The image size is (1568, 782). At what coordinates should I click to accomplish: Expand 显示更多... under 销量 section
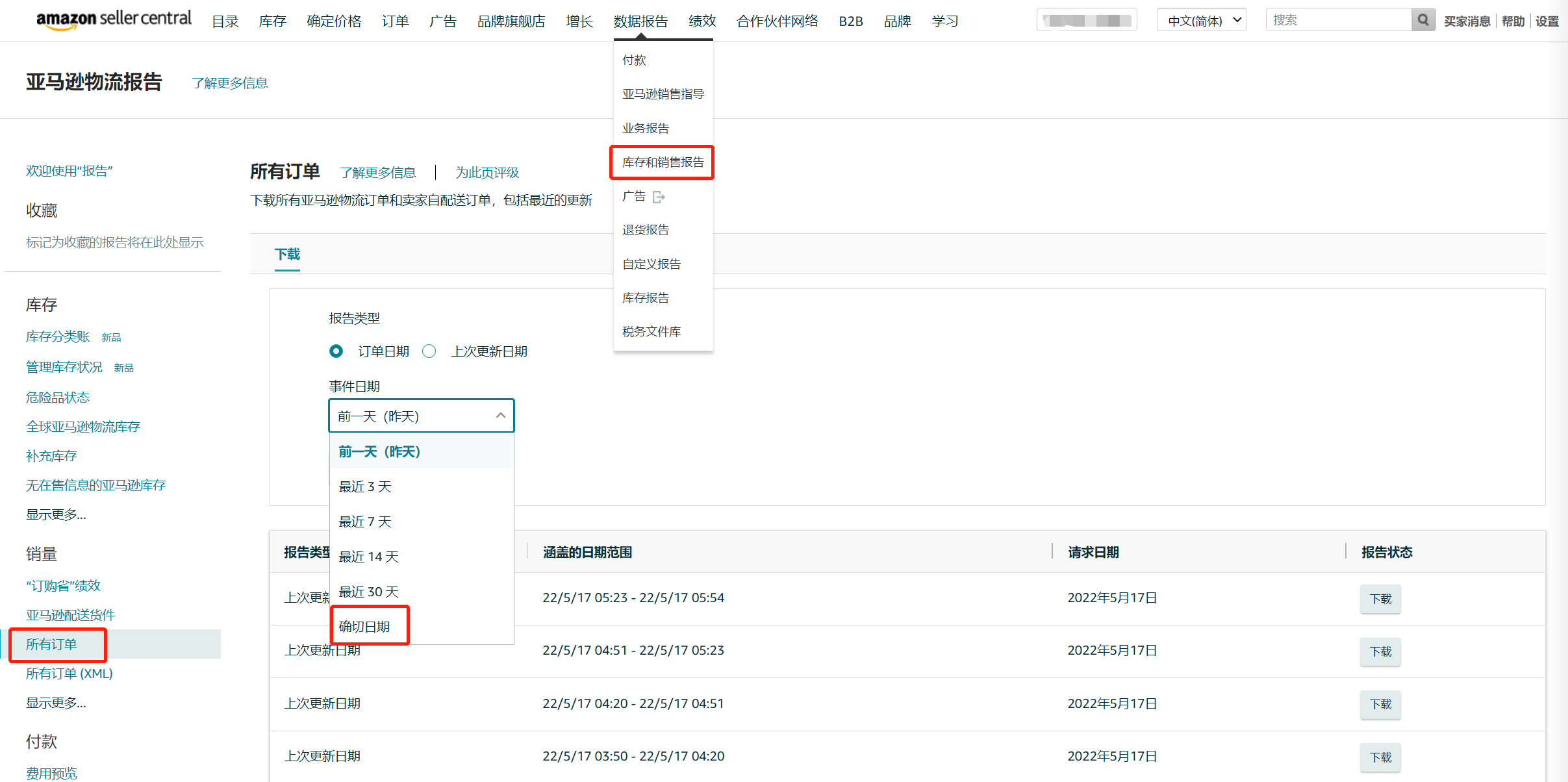point(56,703)
